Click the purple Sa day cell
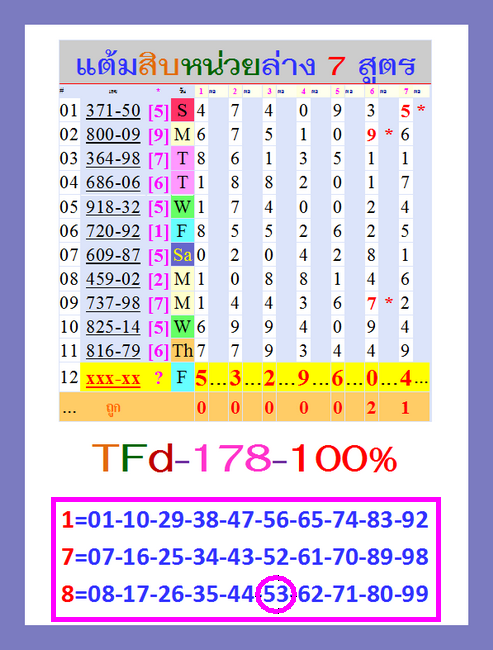This screenshot has height=650, width=493. (182, 255)
